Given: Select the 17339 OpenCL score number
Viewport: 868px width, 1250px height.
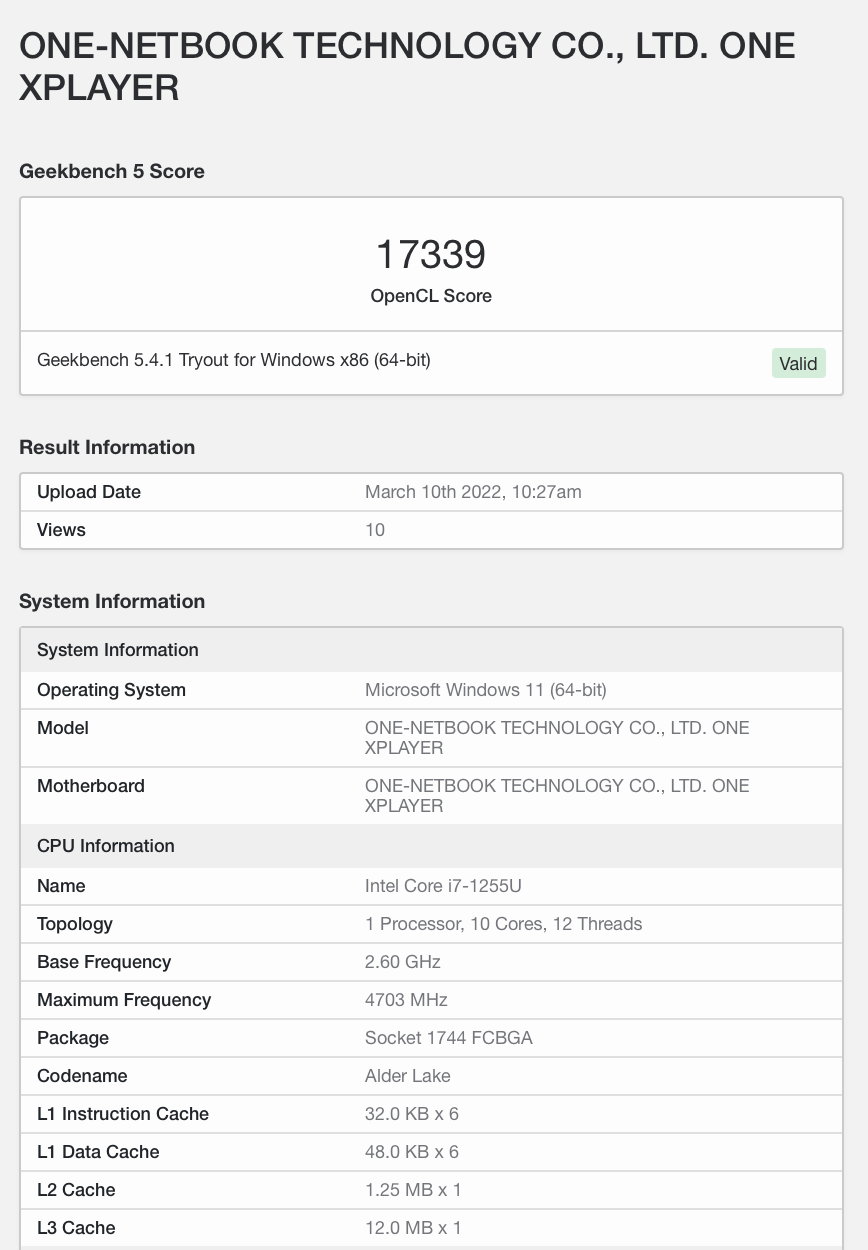Looking at the screenshot, I should click(x=431, y=254).
